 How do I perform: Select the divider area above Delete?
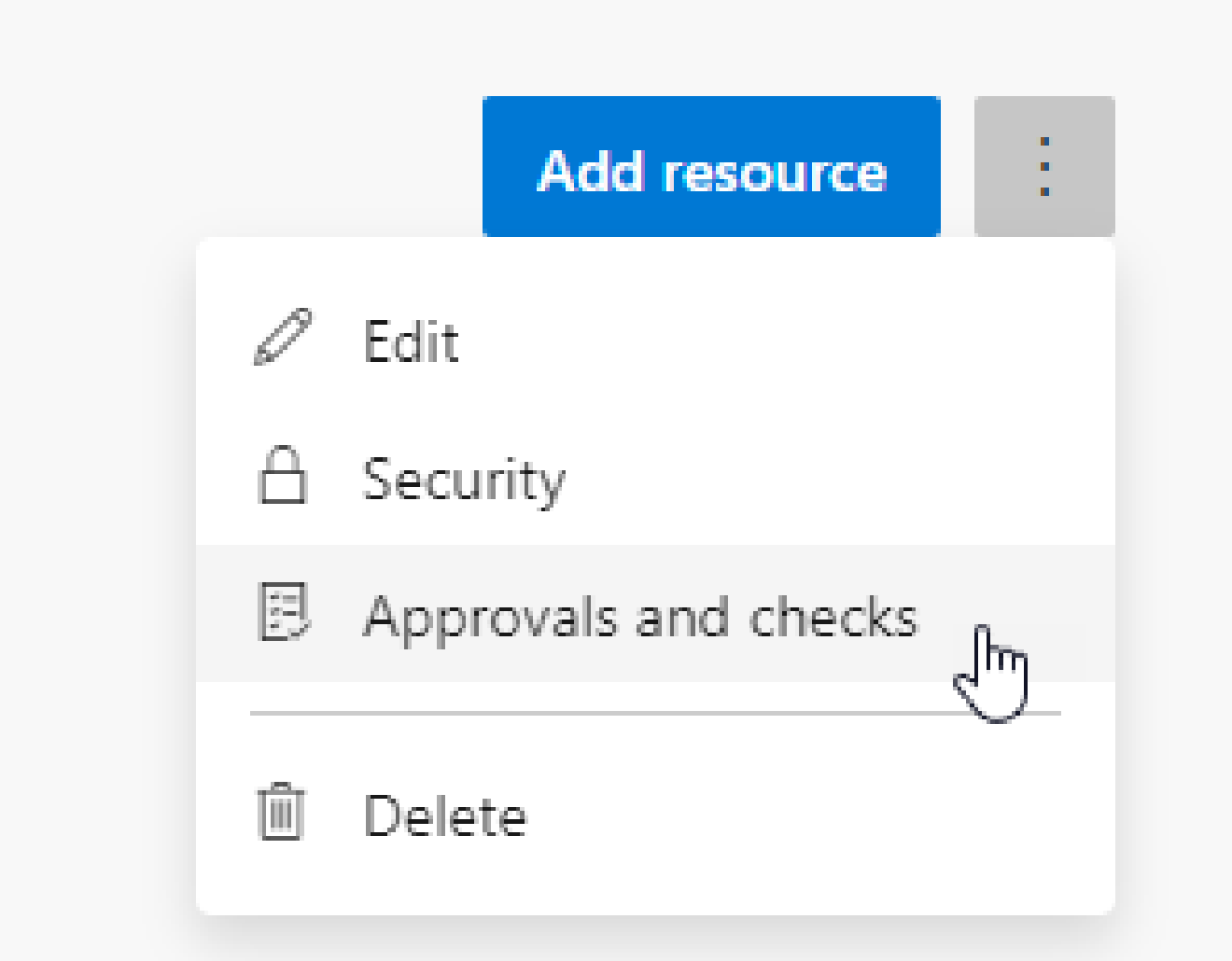[x=653, y=714]
